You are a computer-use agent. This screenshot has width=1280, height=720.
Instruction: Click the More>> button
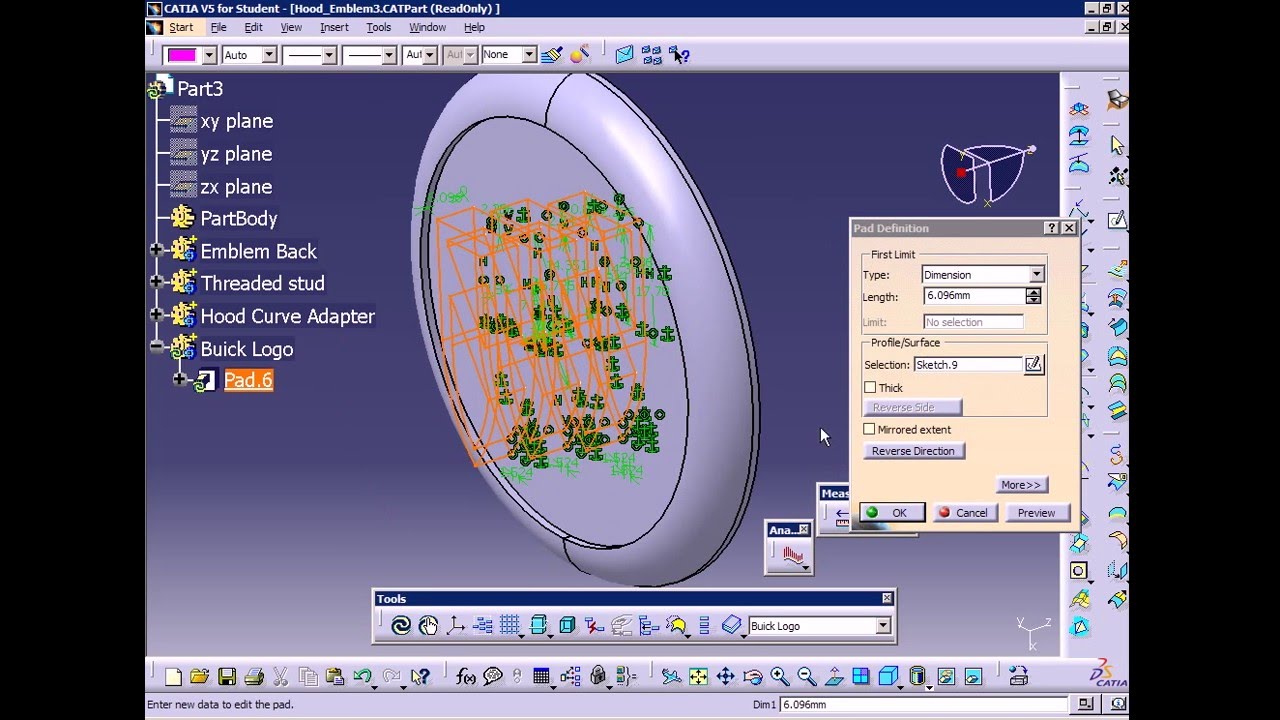(x=1021, y=485)
